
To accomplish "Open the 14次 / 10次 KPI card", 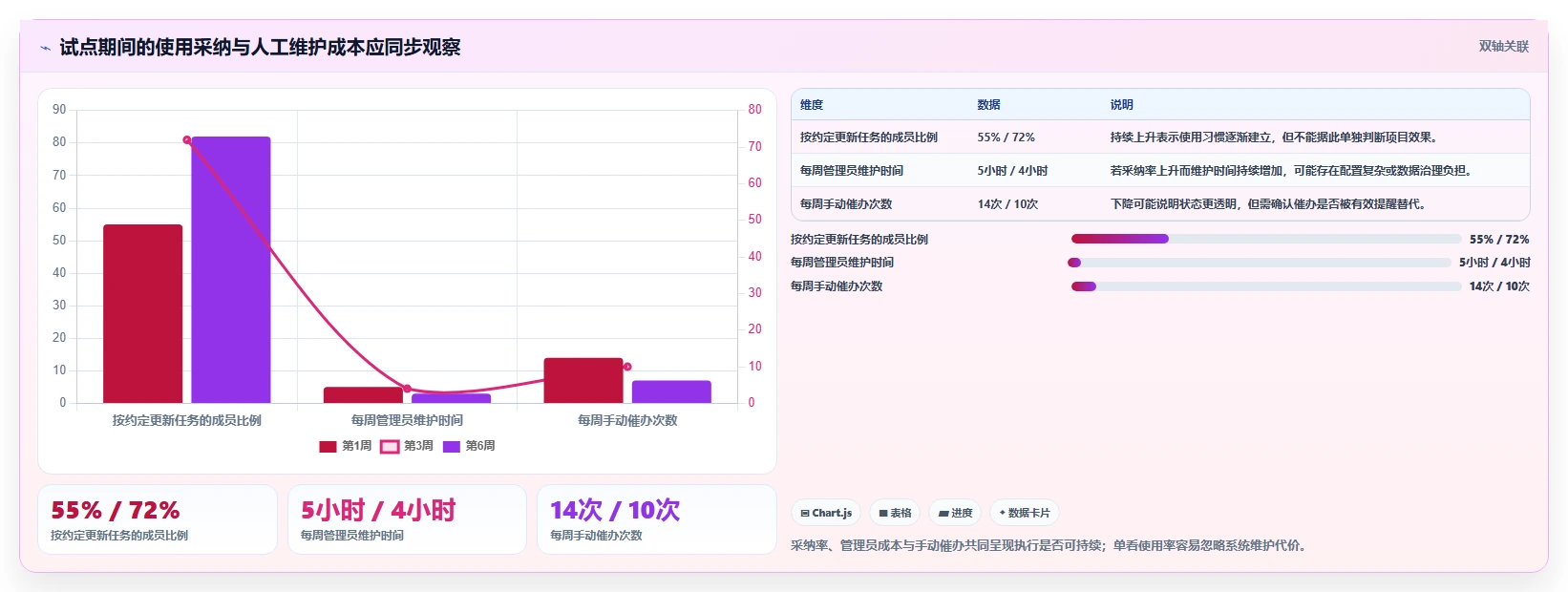I will pos(657,519).
